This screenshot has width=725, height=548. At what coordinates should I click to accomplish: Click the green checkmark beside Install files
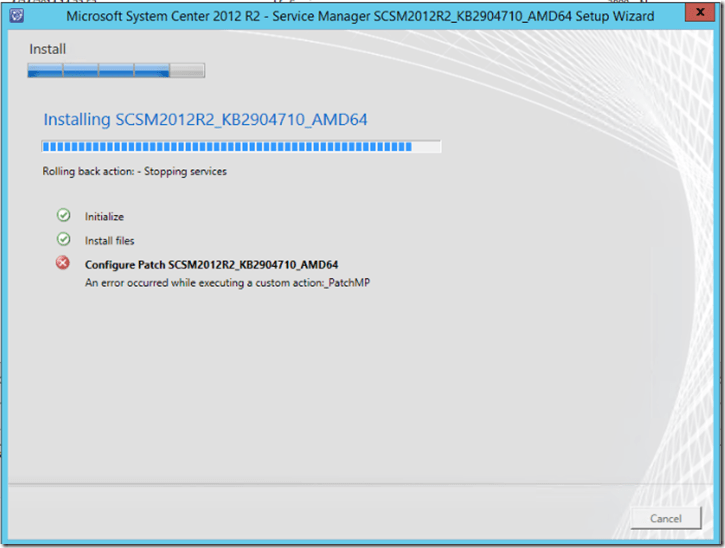click(x=63, y=240)
